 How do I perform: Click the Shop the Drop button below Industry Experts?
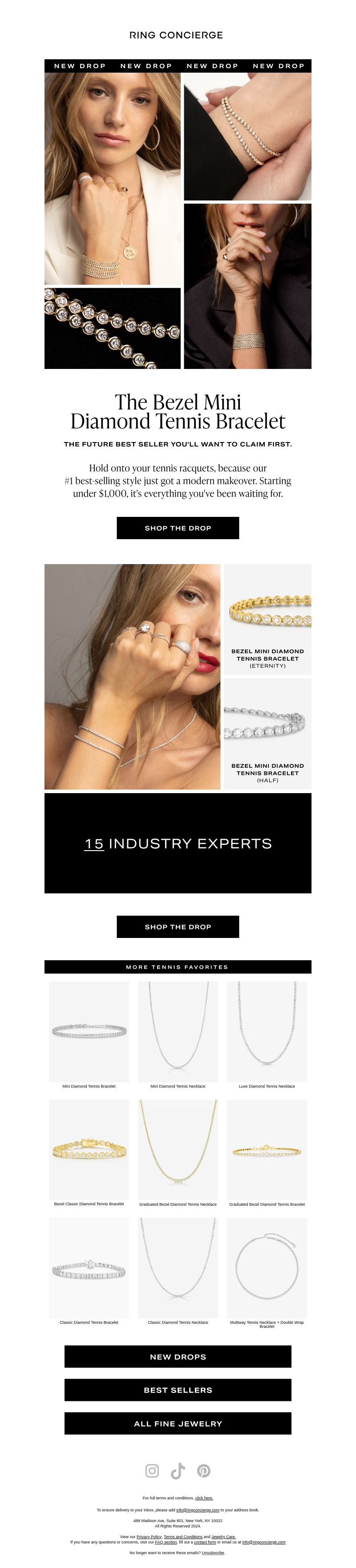click(178, 926)
